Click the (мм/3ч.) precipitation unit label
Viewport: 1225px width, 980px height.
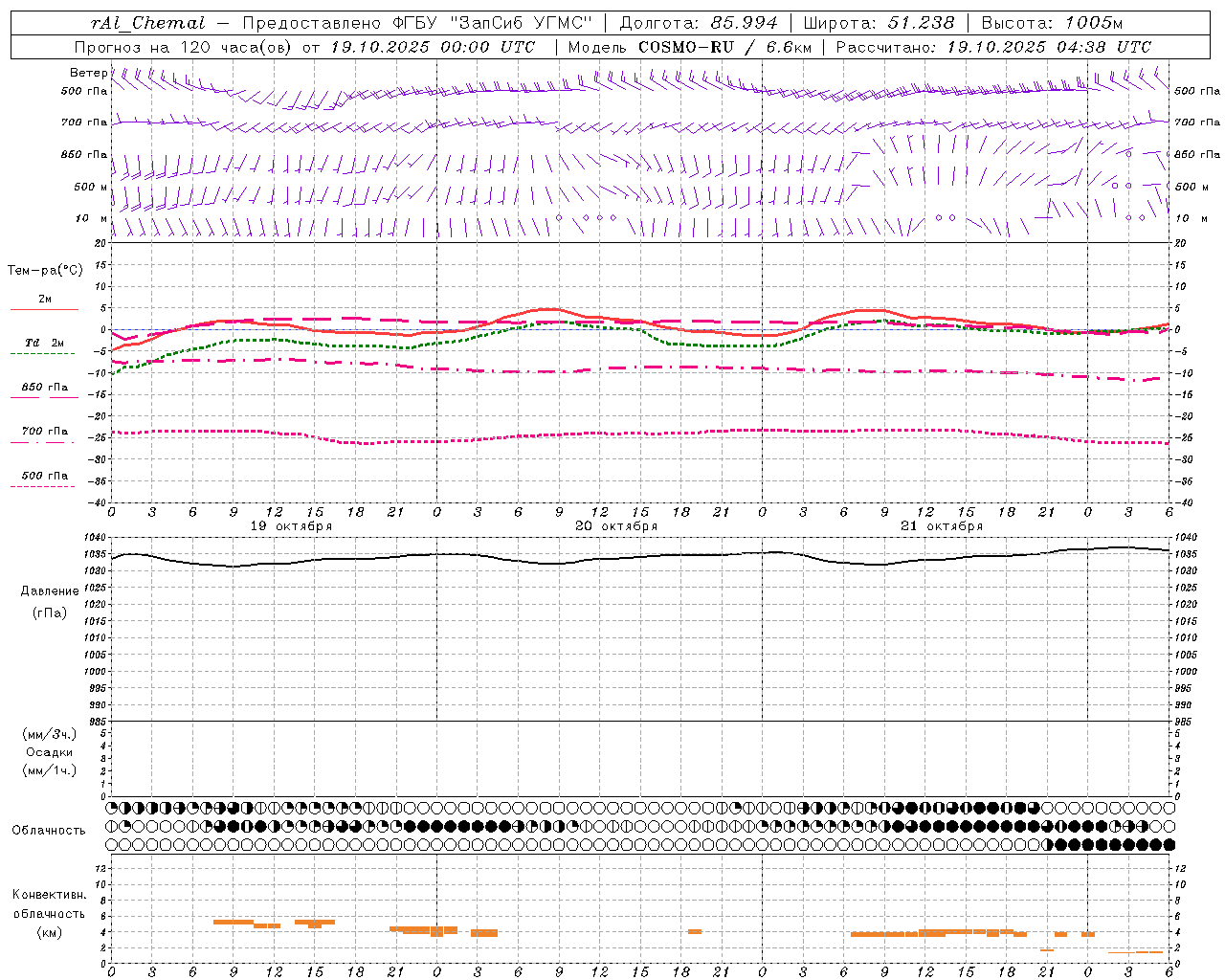tap(49, 734)
